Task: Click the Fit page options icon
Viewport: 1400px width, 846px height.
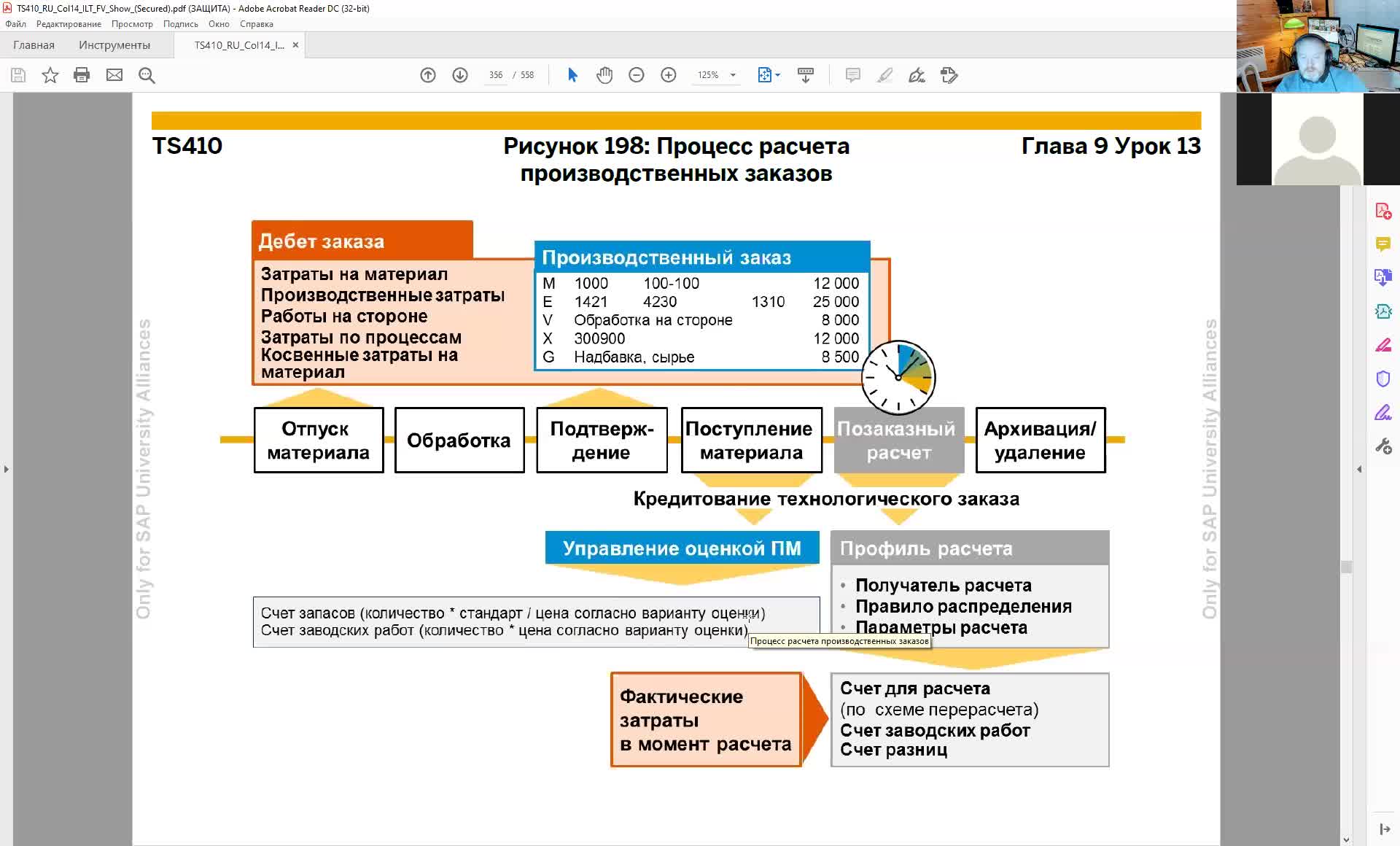Action: coord(769,75)
